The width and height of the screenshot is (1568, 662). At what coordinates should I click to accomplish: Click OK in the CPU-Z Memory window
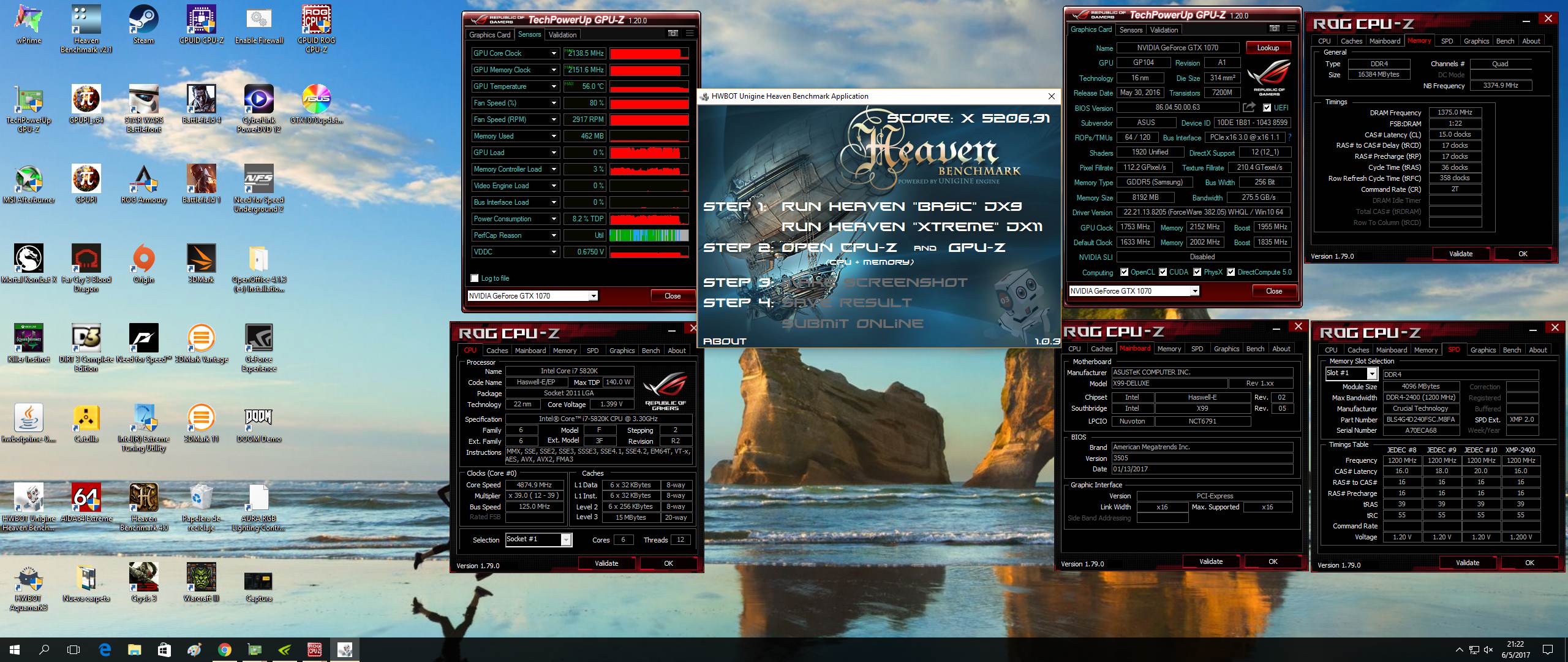click(1523, 254)
